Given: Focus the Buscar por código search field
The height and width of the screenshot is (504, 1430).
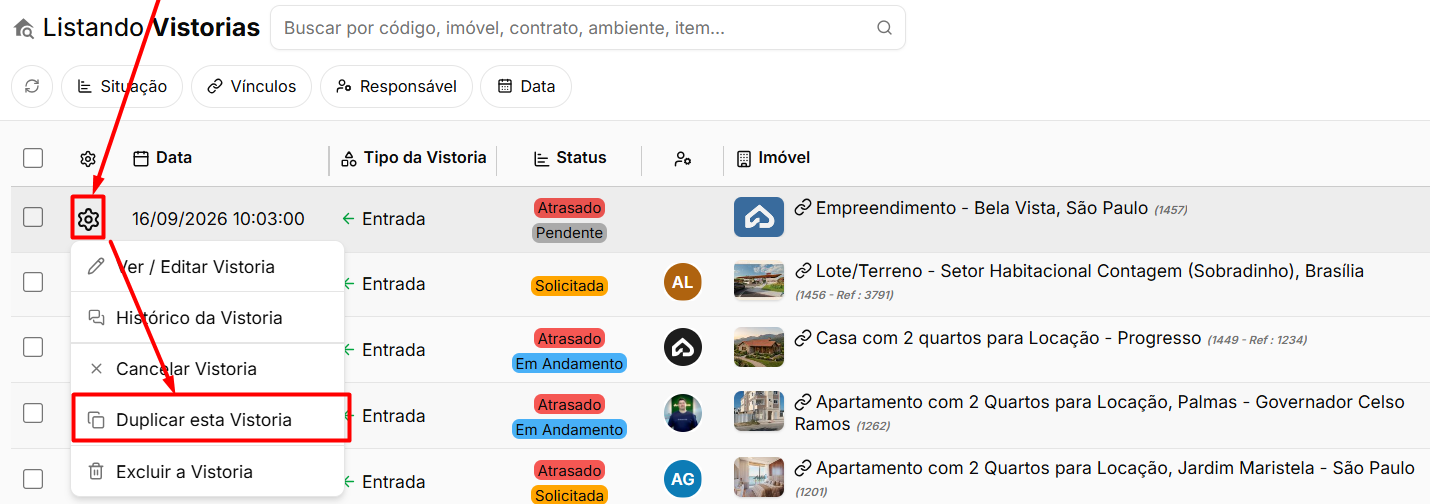Looking at the screenshot, I should pos(588,28).
